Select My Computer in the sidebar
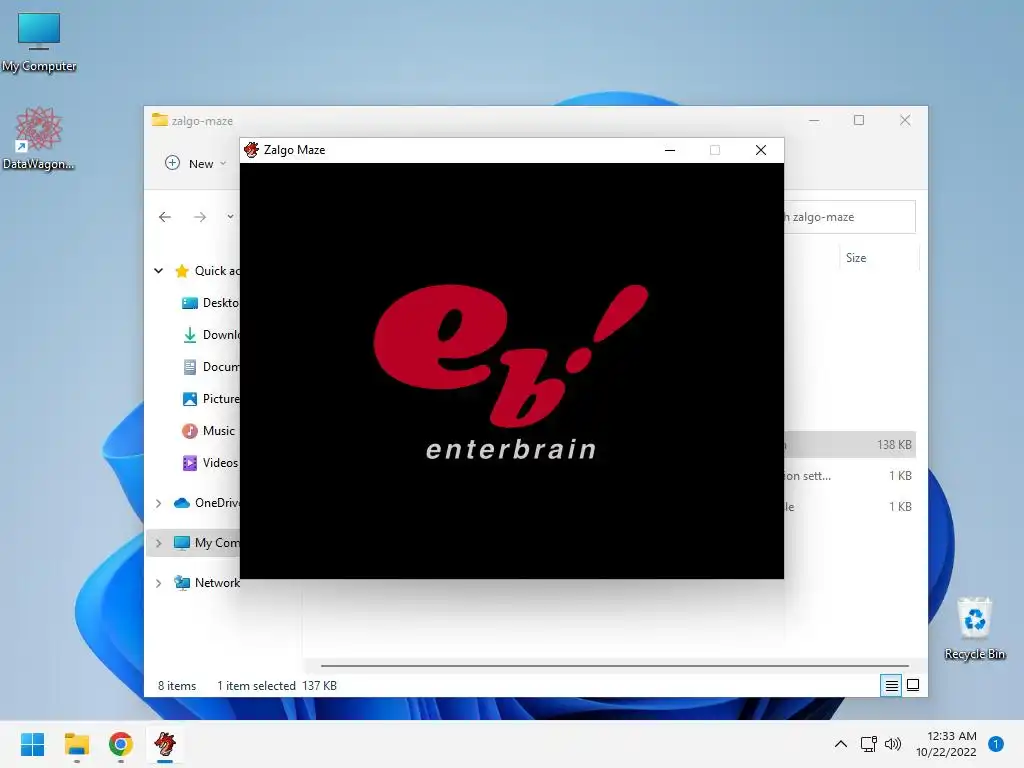1024x768 pixels. click(x=207, y=543)
